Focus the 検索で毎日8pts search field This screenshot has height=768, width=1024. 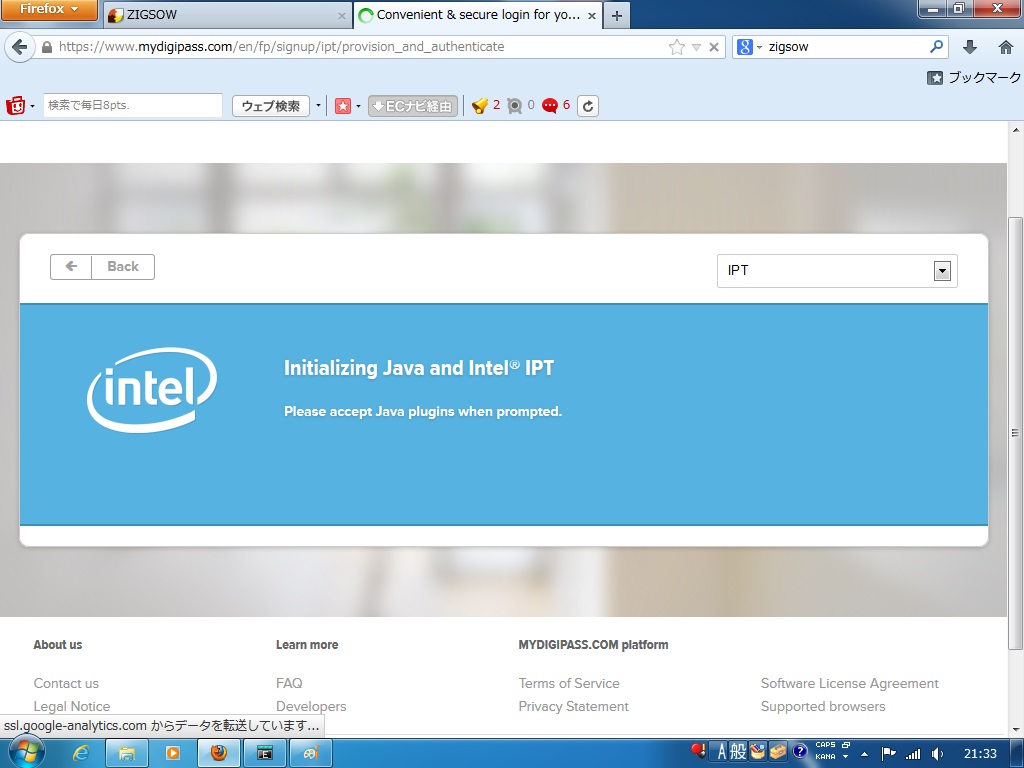click(x=133, y=105)
